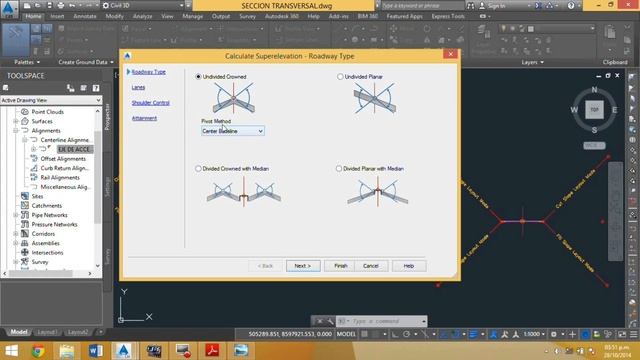Select Undivided Crowned roadway type
Screen dimensions: 640x360
[x=198, y=76]
